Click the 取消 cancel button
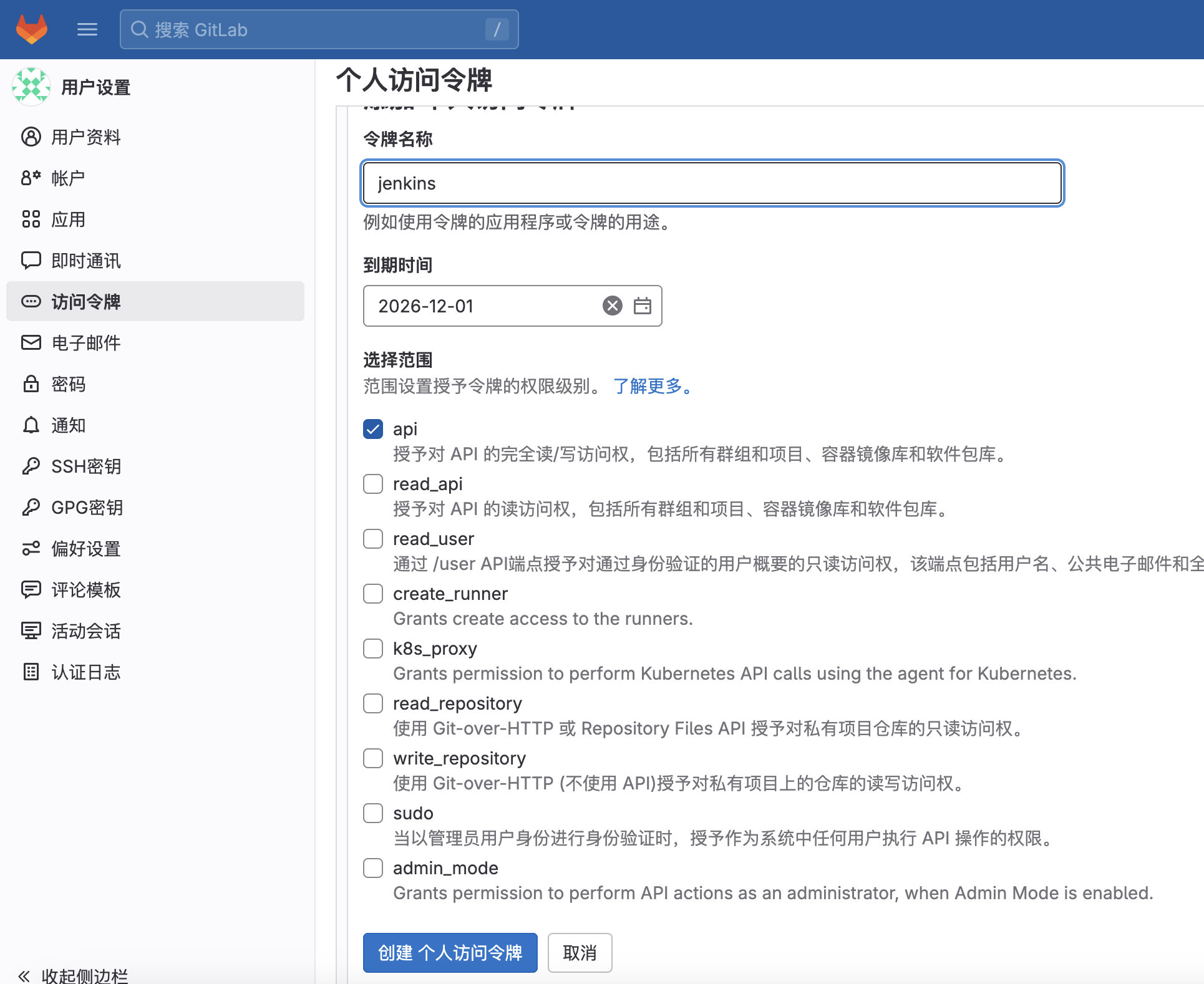 [x=580, y=953]
